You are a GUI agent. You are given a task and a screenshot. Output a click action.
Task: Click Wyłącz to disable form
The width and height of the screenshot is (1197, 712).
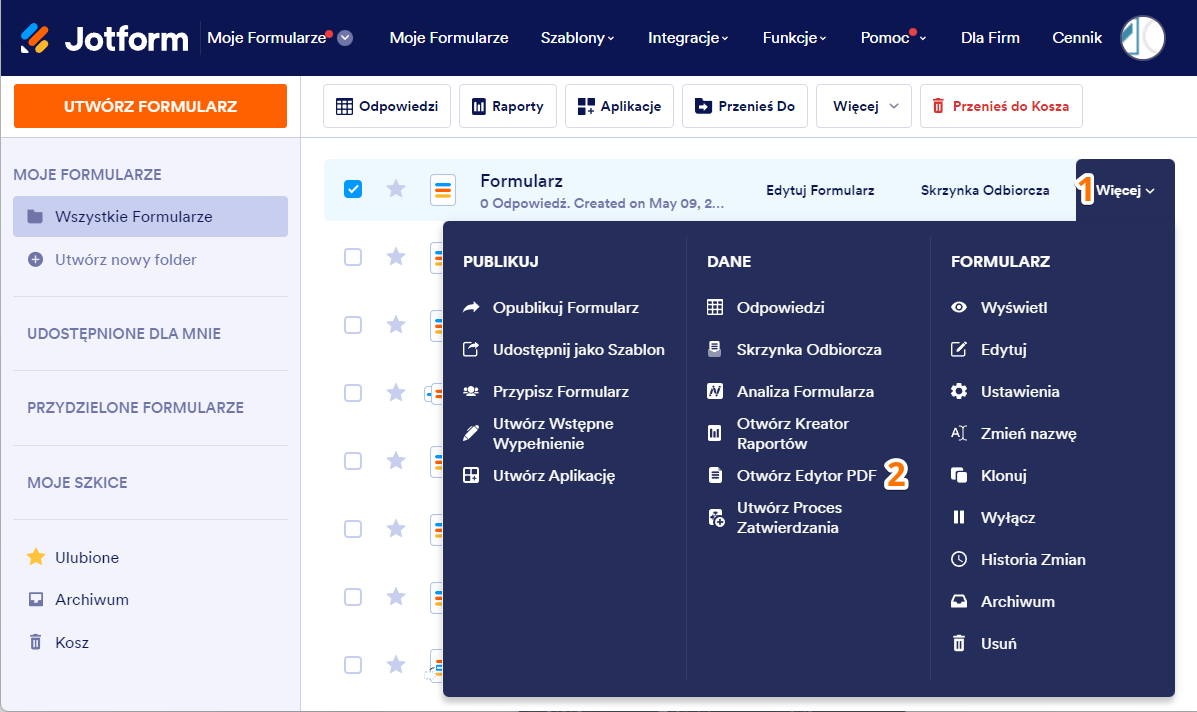(993, 517)
